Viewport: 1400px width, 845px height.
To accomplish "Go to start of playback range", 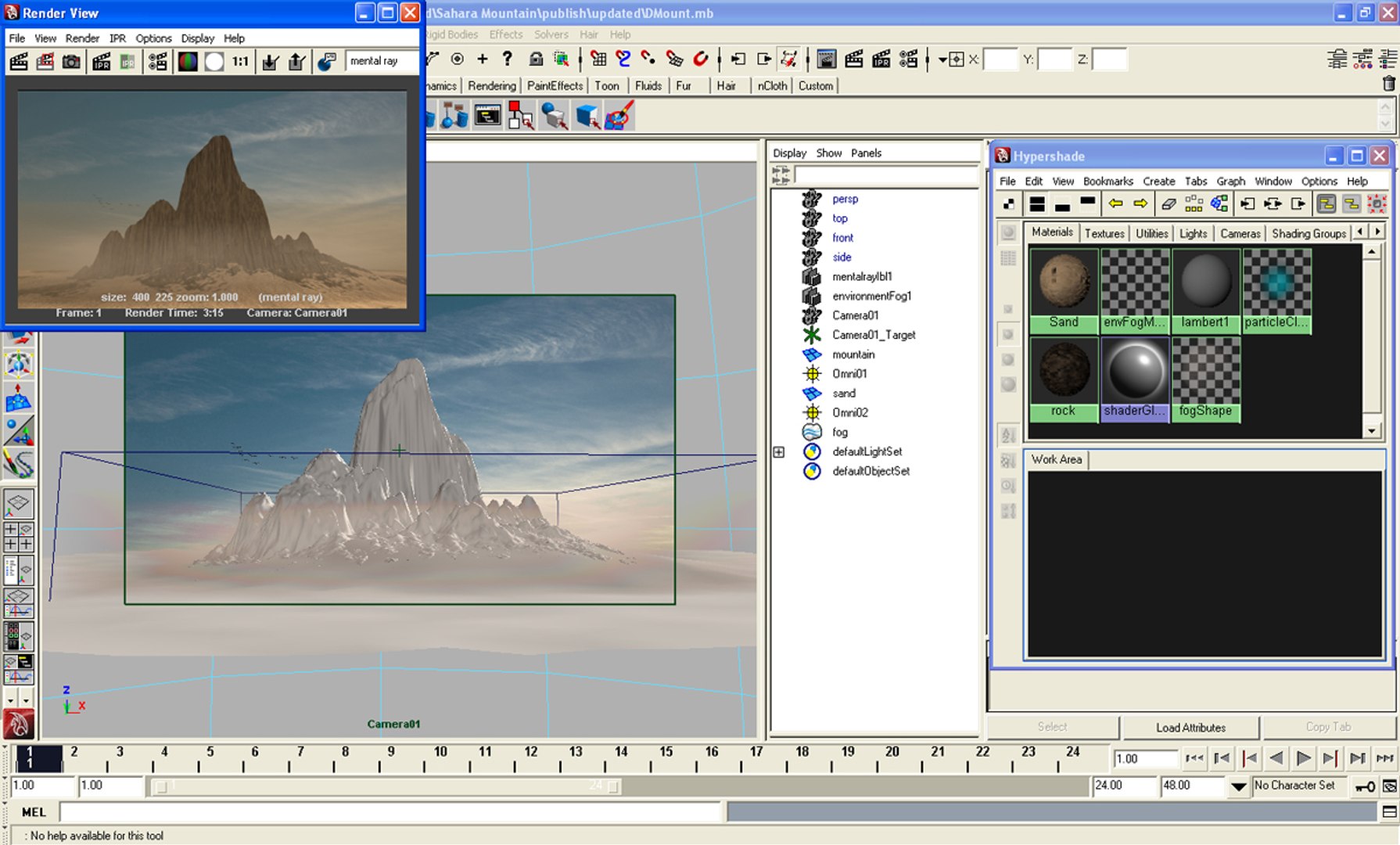I will [1194, 758].
